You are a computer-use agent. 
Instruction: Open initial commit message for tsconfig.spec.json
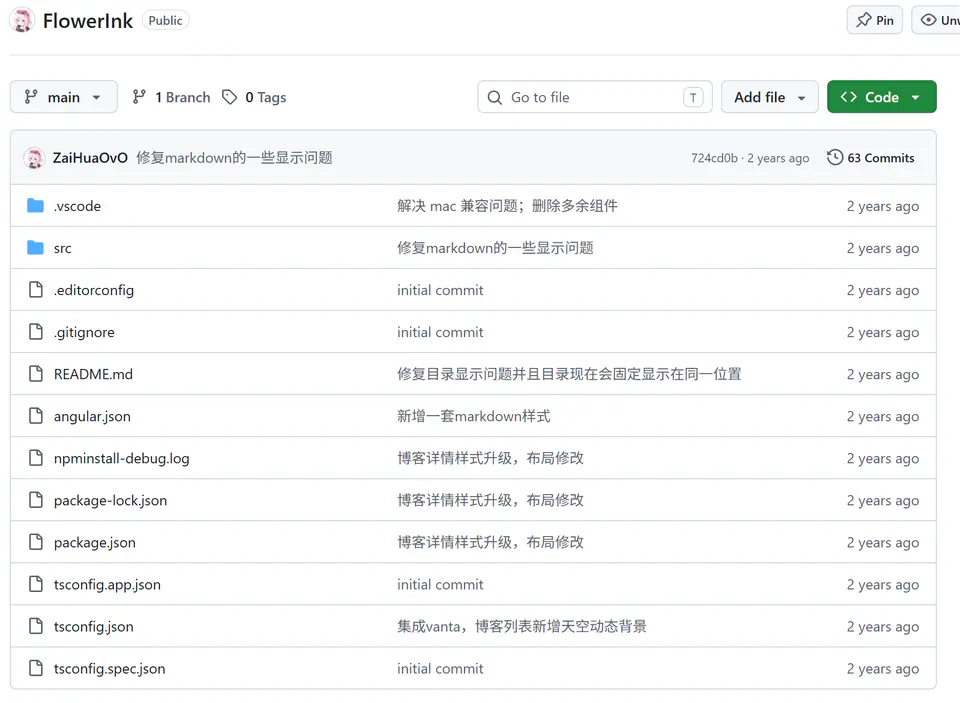pyautogui.click(x=440, y=669)
